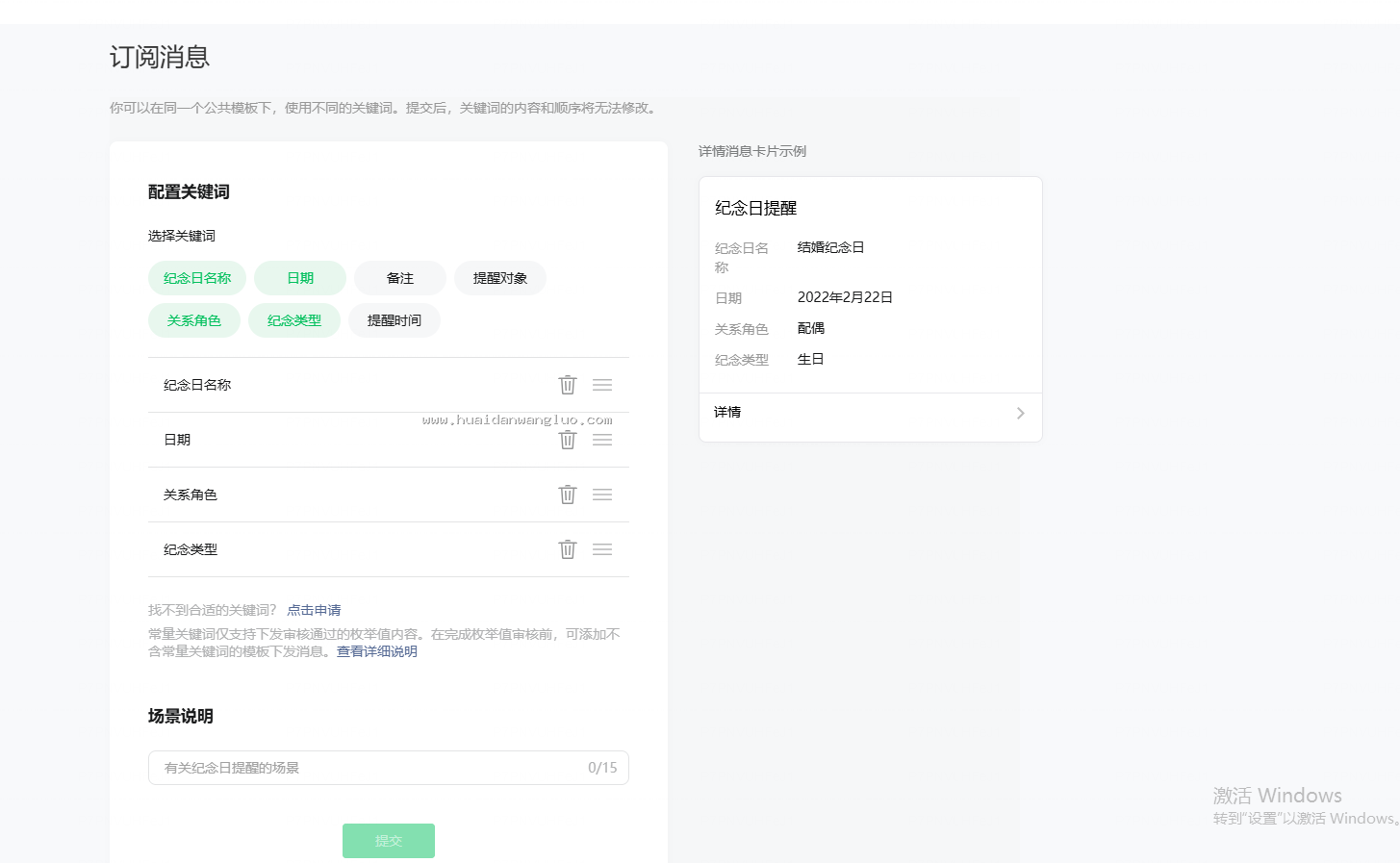
Task: Deselect the 纪念日名称 keyword tag
Action: (x=197, y=278)
